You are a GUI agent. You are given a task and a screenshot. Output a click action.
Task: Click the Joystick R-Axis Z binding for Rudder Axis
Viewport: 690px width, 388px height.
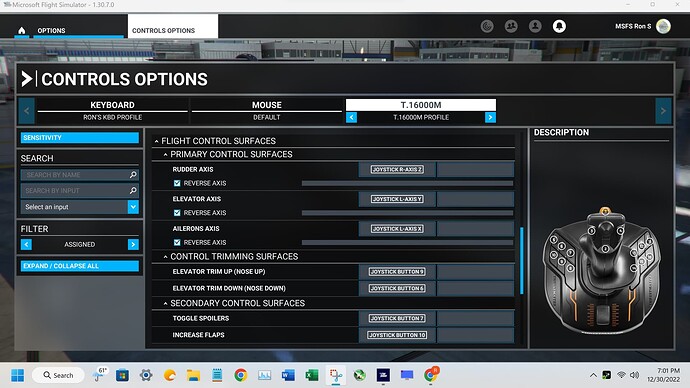(397, 169)
